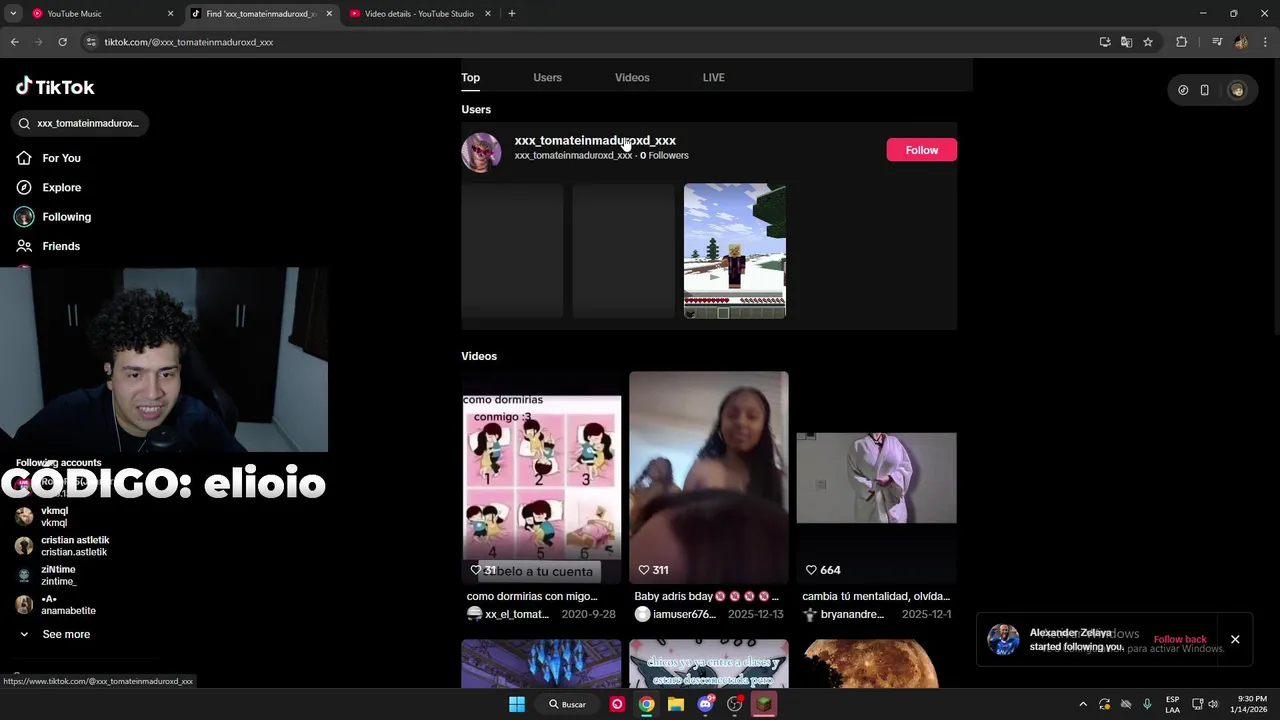1280x720 pixels.
Task: Open Chrome from the taskbar
Action: click(646, 704)
